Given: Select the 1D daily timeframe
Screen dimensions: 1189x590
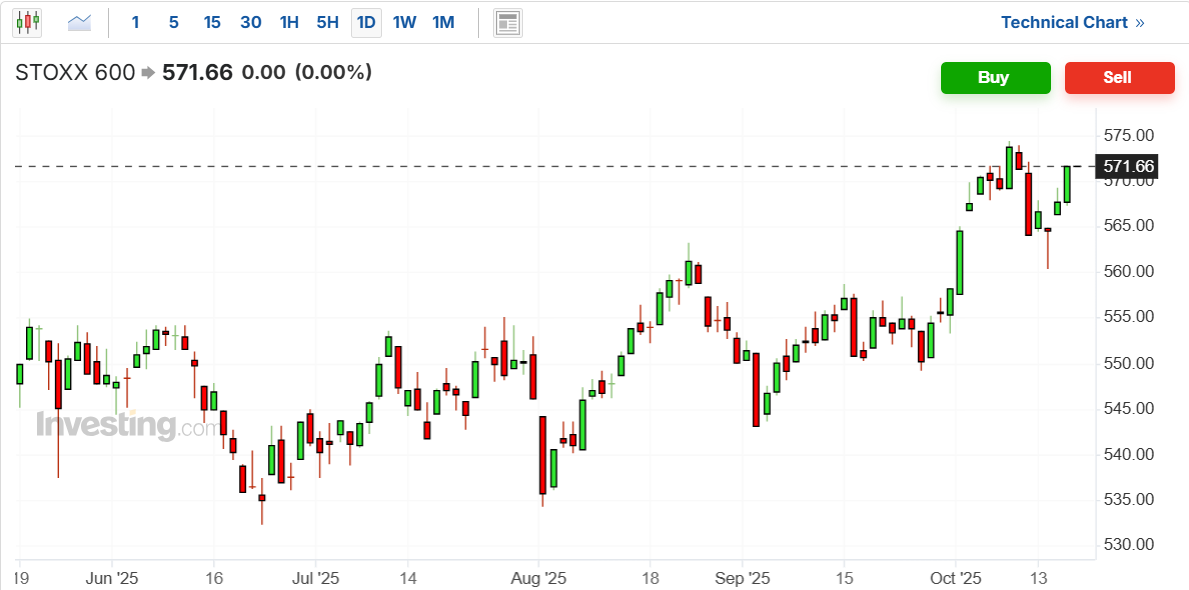Looking at the screenshot, I should (x=366, y=22).
